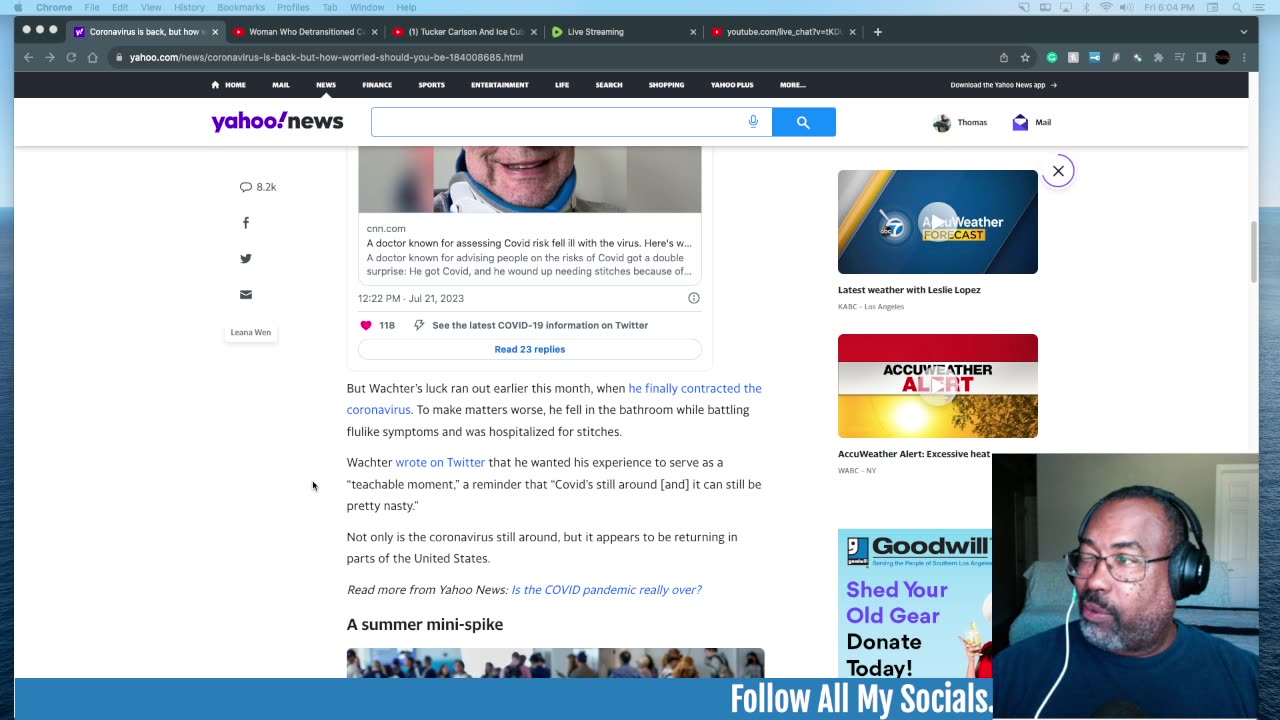The image size is (1280, 720).
Task: Close the video panel with X button
Action: pyautogui.click(x=1058, y=171)
